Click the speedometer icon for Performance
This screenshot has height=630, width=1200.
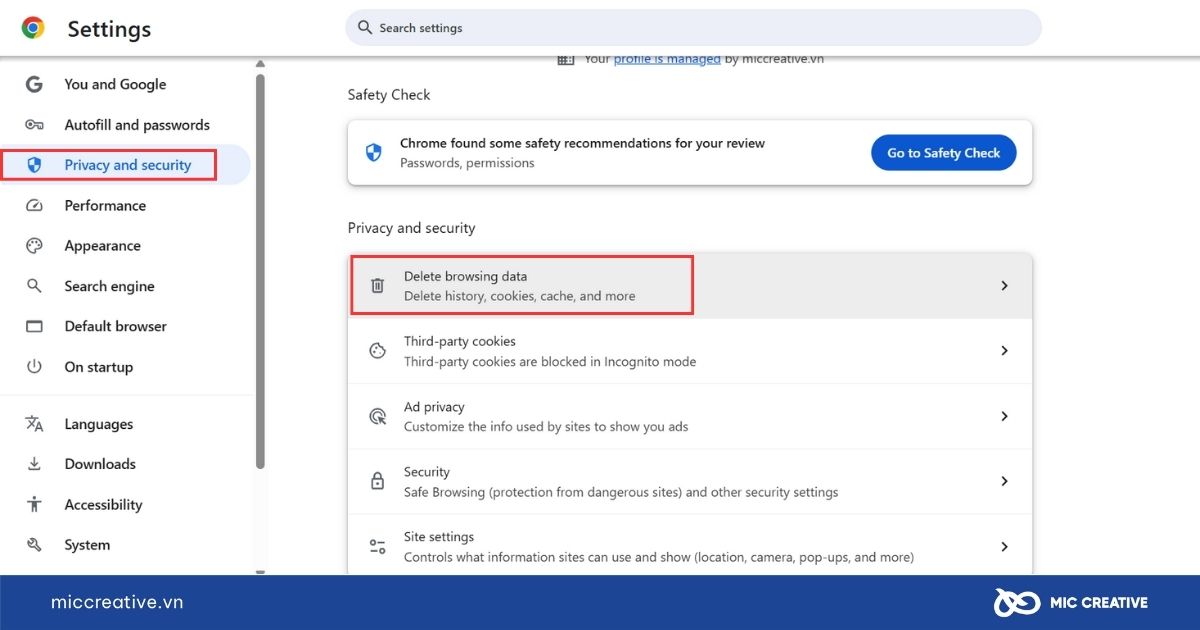click(x=34, y=206)
